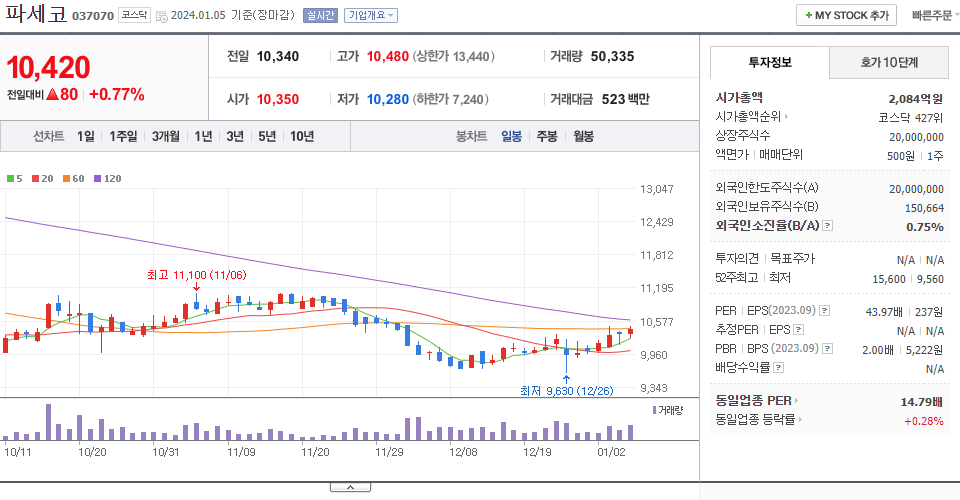
Task: Select the 10년 line chart period
Action: click(x=302, y=136)
